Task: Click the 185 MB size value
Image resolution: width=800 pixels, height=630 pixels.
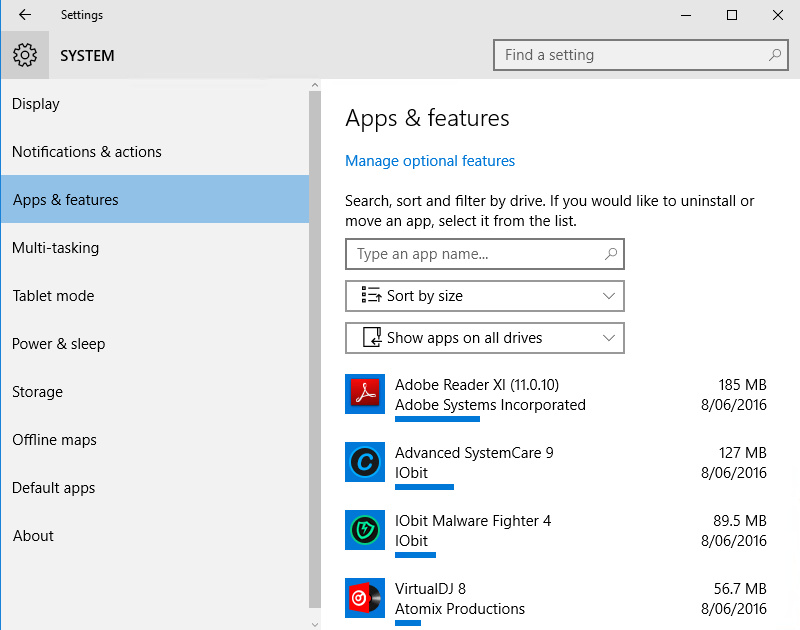Action: click(x=742, y=385)
